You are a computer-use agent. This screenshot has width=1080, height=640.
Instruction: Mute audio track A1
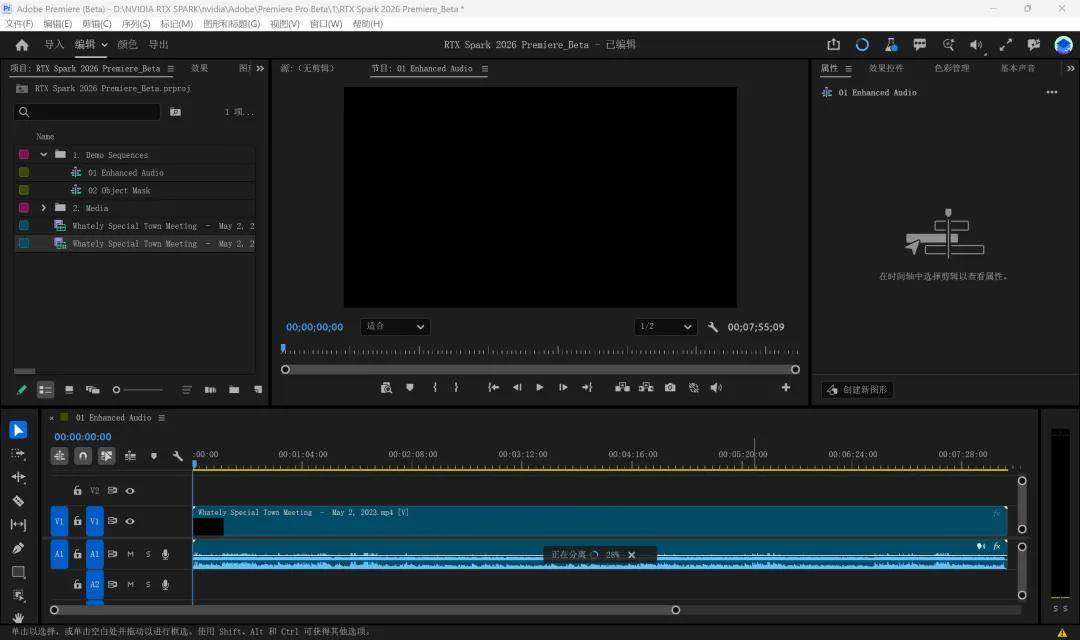pos(130,555)
